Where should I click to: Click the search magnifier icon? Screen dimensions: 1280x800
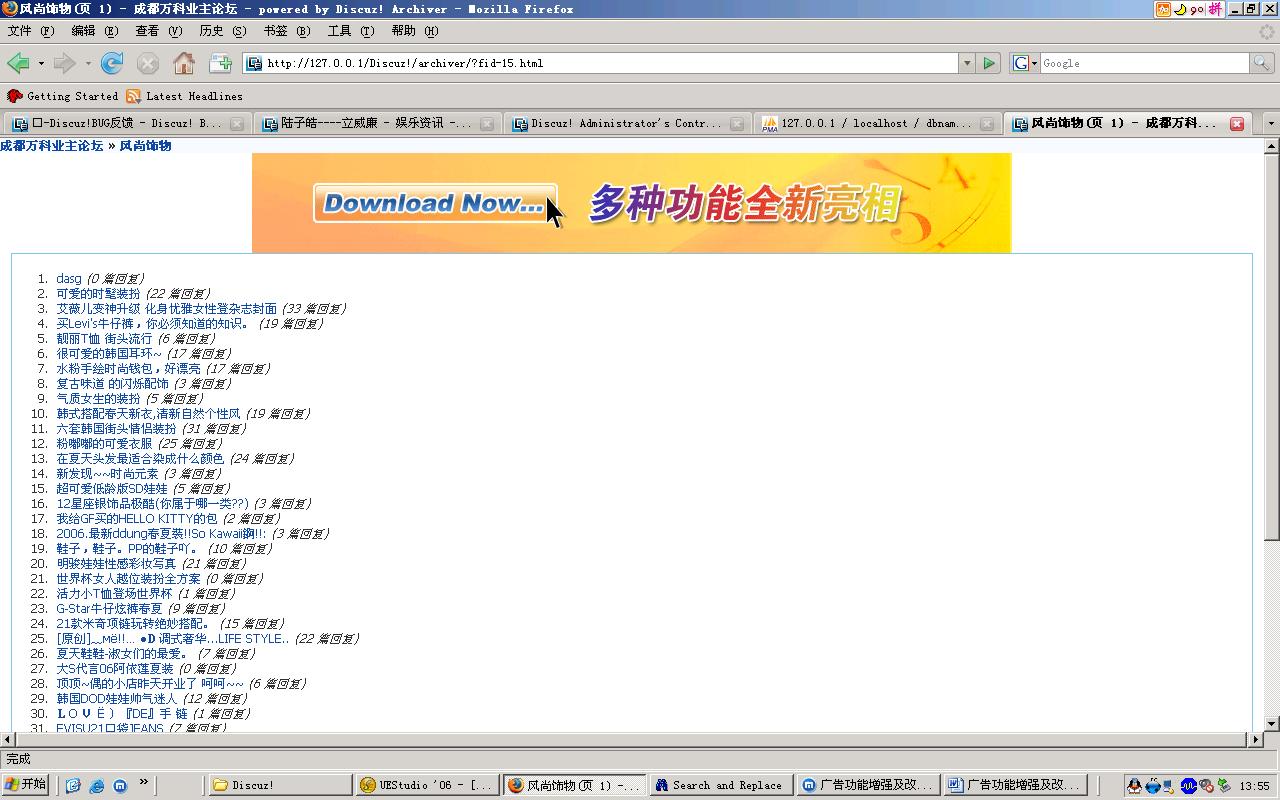point(1263,63)
